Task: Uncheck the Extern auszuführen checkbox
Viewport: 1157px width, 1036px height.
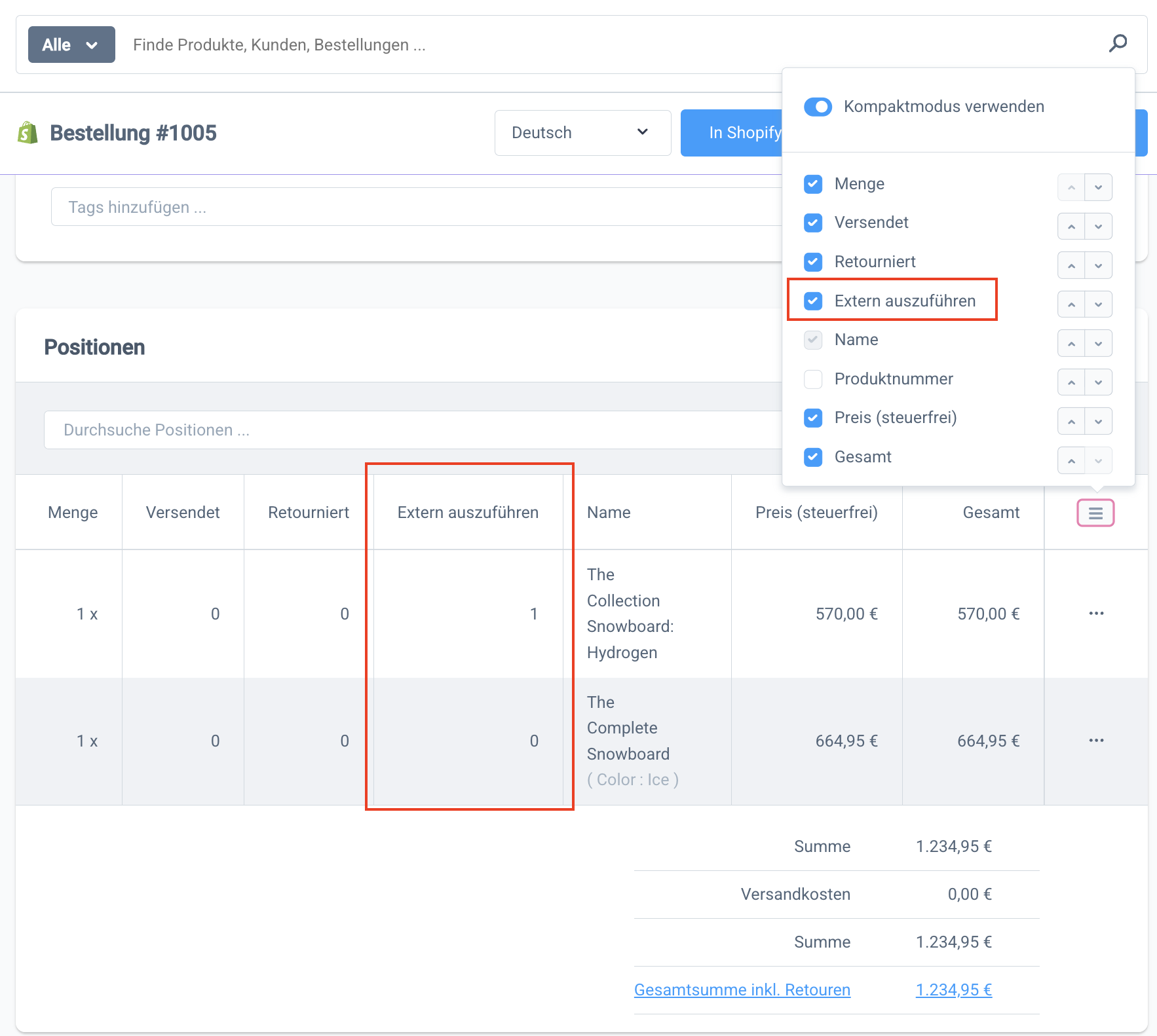Action: pos(813,301)
